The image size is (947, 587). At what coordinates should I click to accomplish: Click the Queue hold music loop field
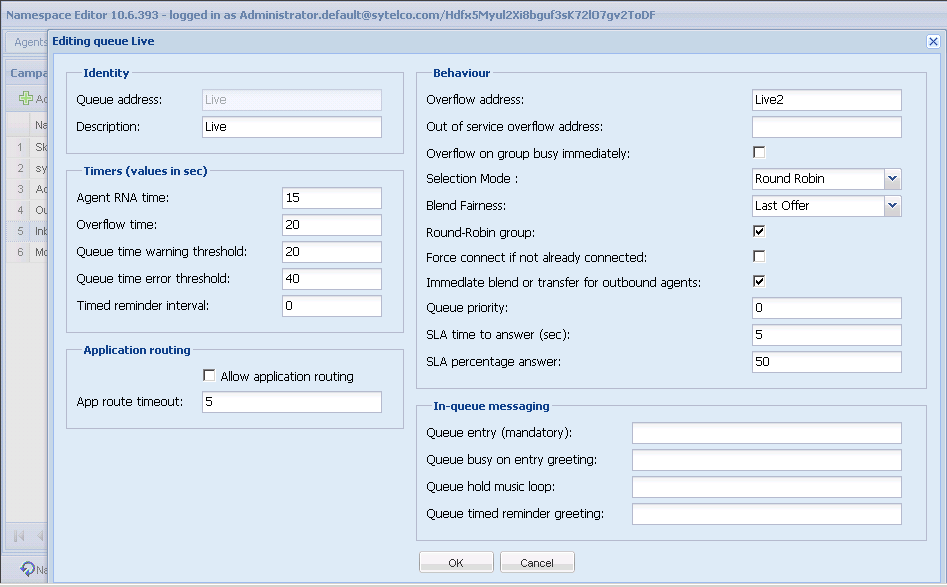pyautogui.click(x=766, y=487)
